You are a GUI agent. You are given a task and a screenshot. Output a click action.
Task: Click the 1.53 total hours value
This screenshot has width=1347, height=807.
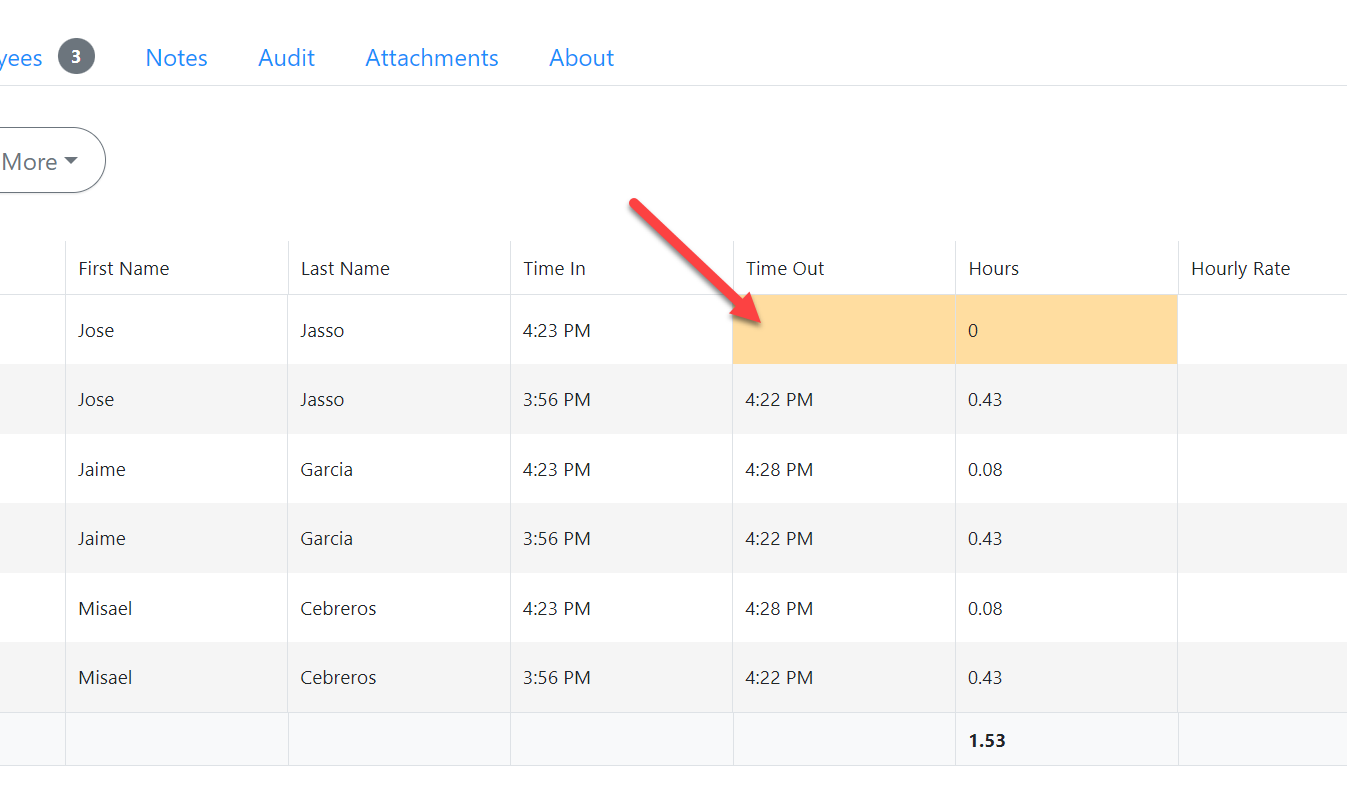[986, 741]
